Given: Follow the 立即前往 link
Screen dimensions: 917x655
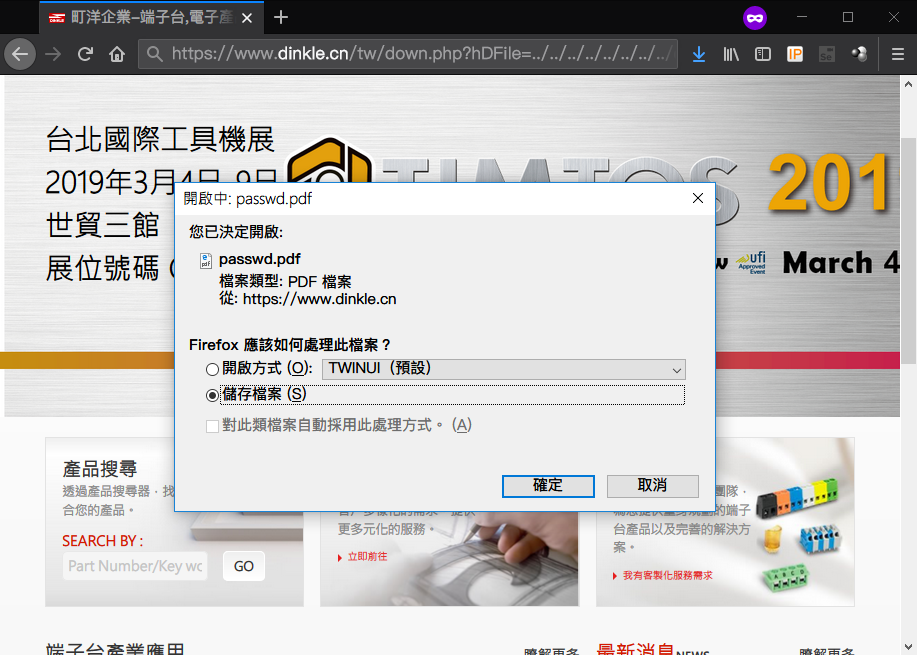Looking at the screenshot, I should [x=367, y=557].
